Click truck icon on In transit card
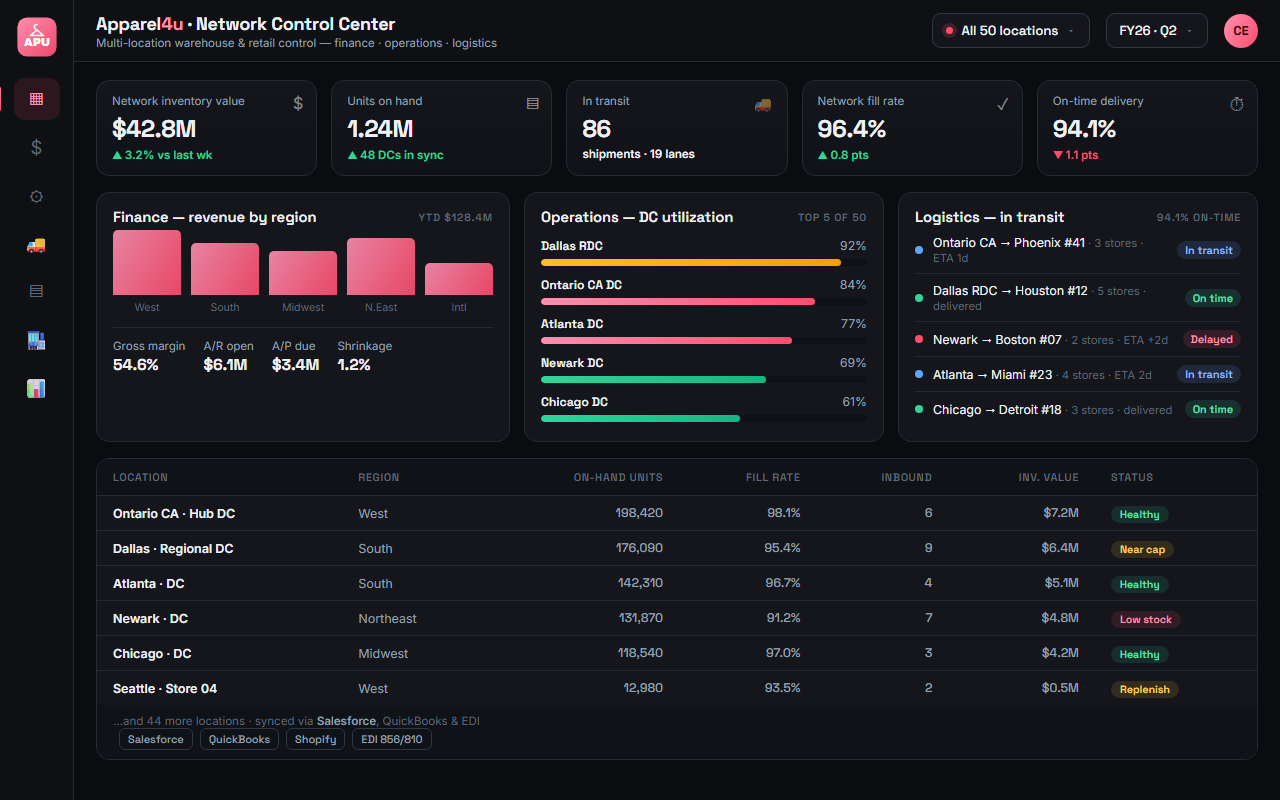 pos(763,103)
